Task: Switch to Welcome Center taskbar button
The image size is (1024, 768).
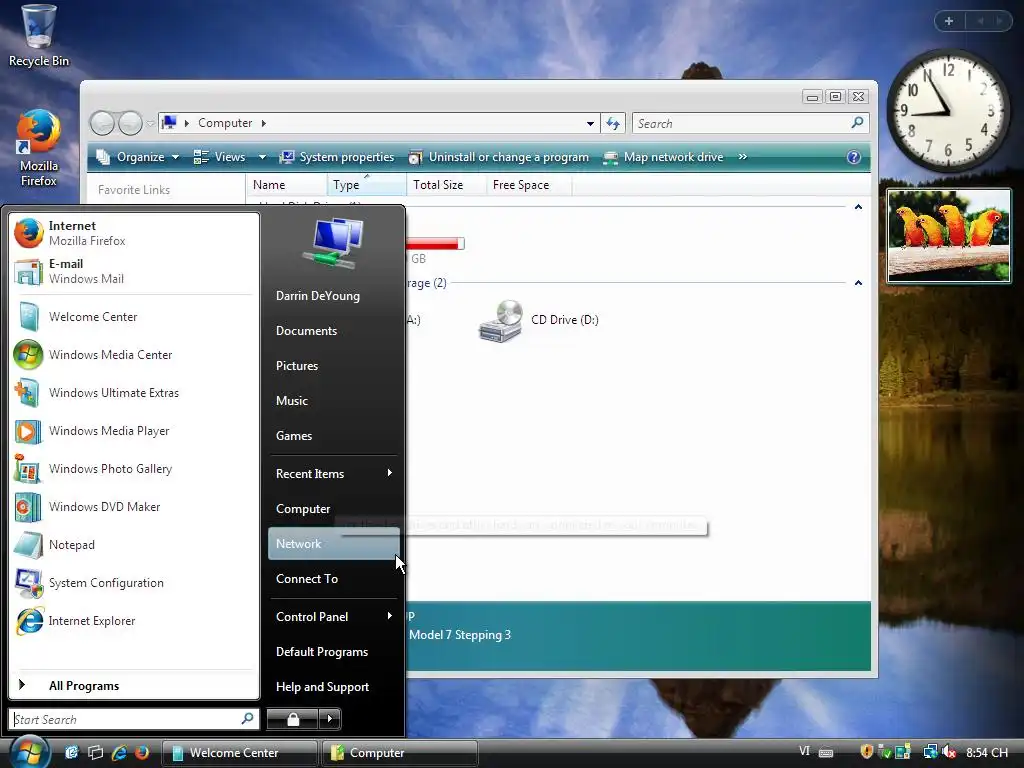Action: (x=239, y=753)
